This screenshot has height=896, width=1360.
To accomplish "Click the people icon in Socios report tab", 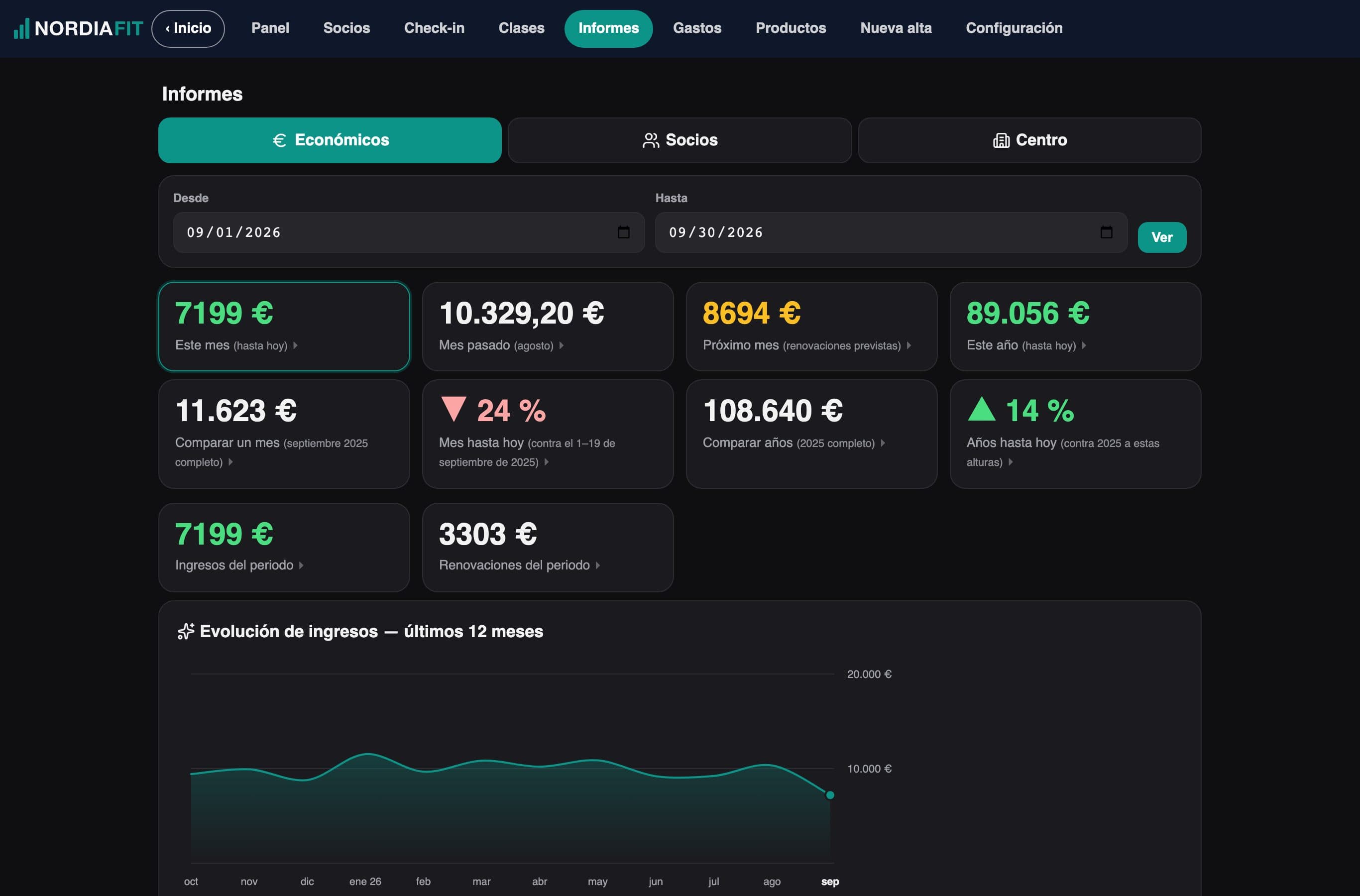I will coord(651,140).
